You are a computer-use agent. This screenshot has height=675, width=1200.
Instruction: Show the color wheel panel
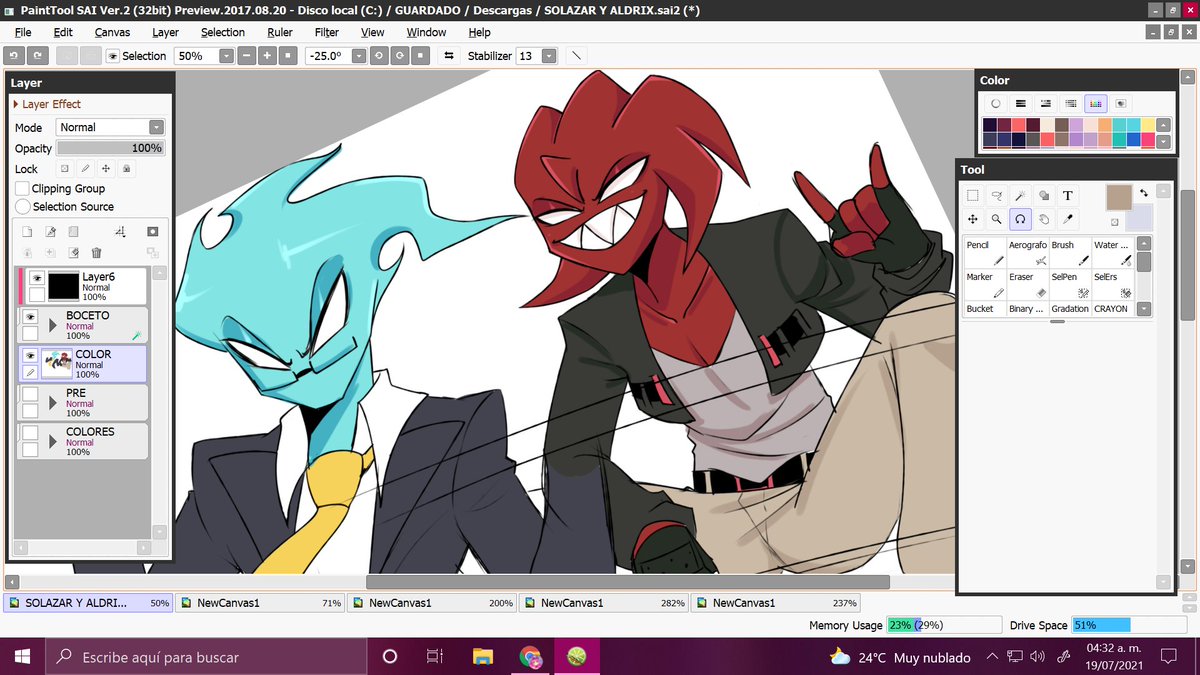(996, 103)
